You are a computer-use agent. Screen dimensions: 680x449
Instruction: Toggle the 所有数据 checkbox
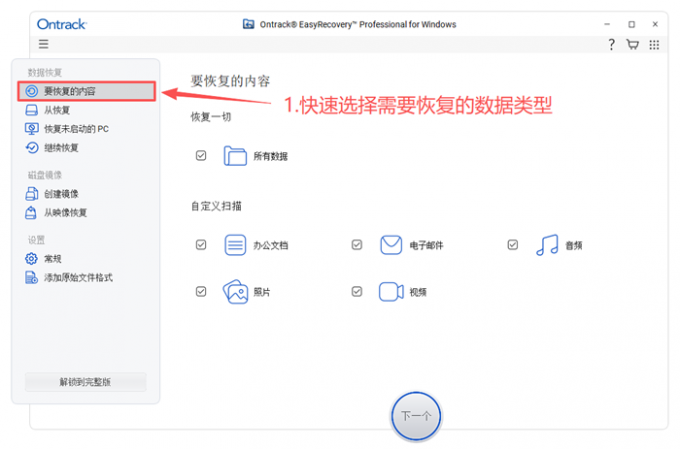201,155
